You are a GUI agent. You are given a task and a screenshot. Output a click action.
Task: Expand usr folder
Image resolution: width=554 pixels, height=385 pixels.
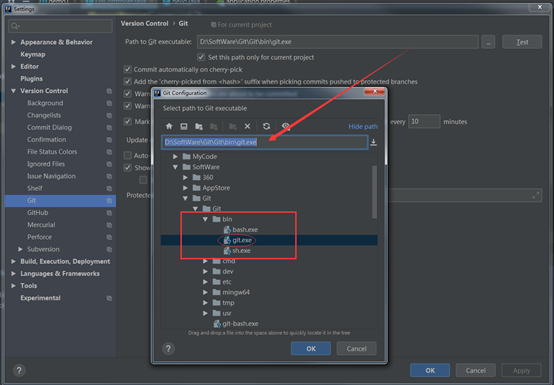205,313
